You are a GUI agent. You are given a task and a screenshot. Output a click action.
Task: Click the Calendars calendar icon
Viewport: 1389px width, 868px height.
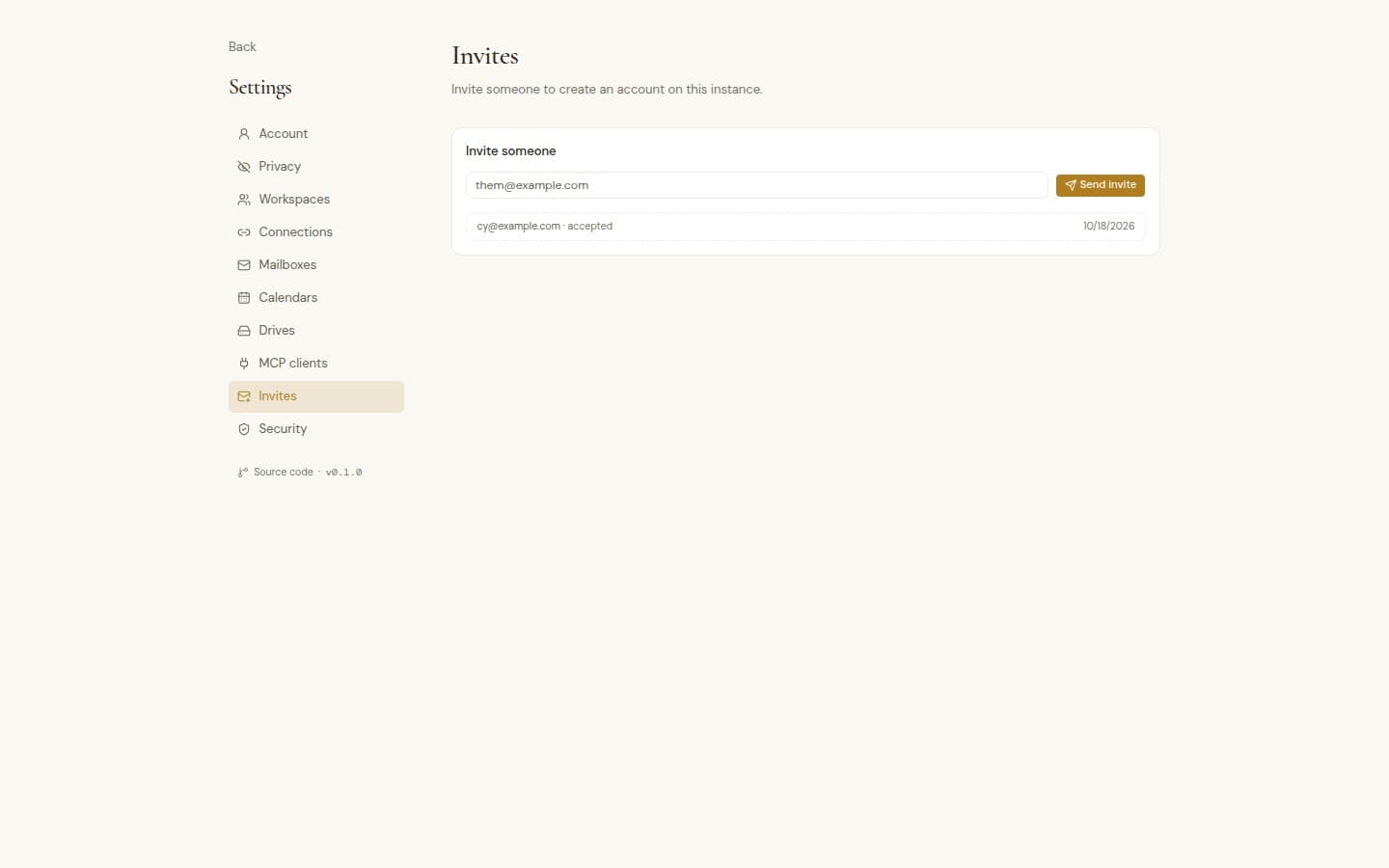[244, 298]
